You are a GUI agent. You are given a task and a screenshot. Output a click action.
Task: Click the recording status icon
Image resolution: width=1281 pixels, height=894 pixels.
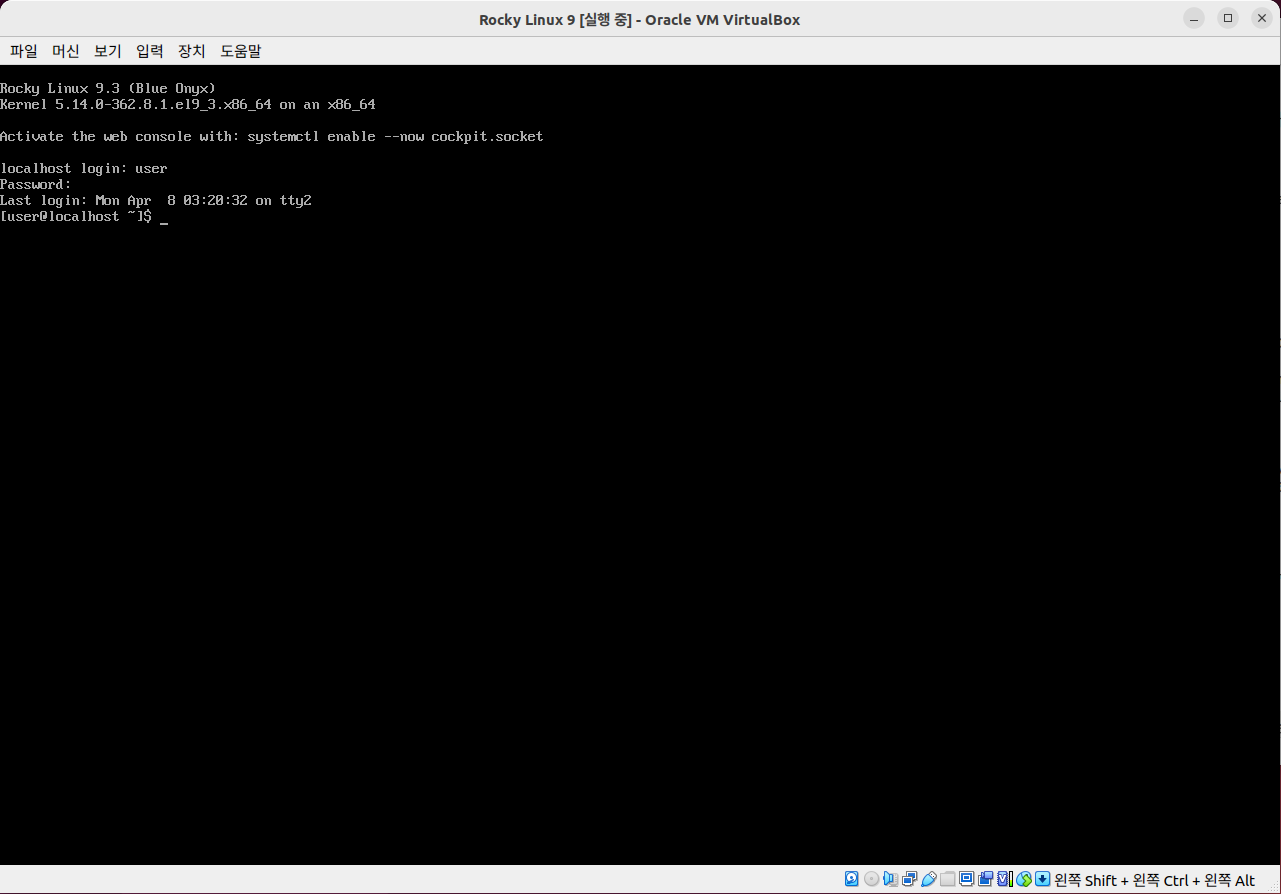tap(986, 879)
